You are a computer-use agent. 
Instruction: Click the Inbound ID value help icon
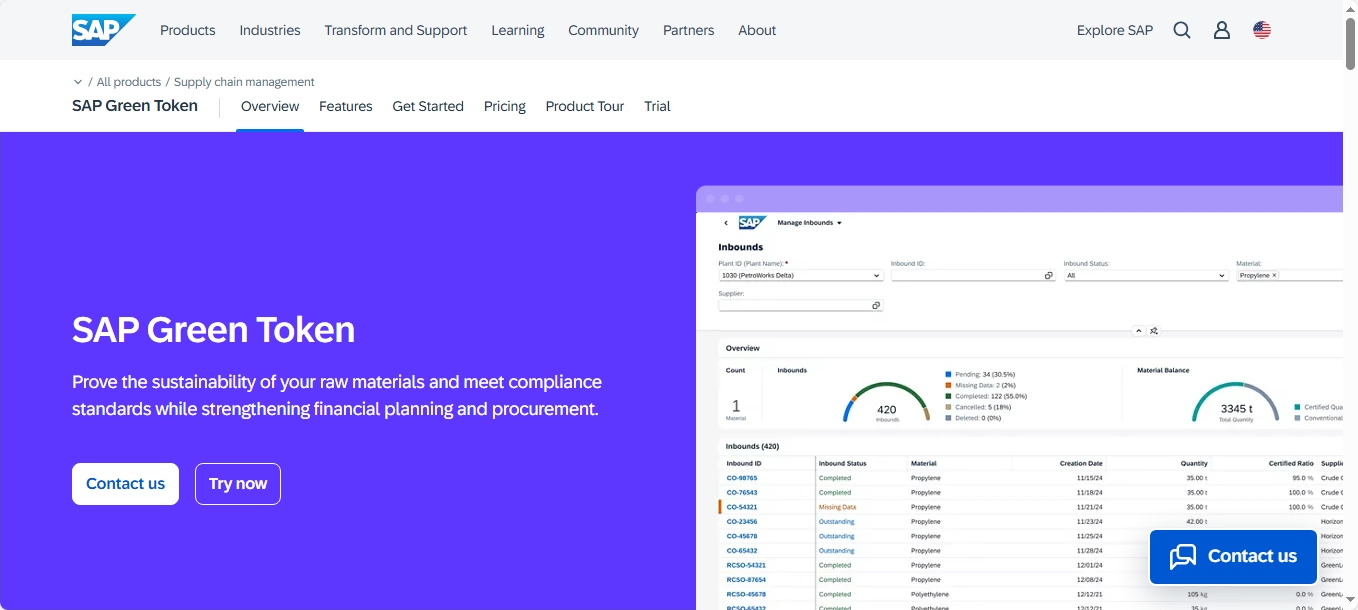point(1048,275)
